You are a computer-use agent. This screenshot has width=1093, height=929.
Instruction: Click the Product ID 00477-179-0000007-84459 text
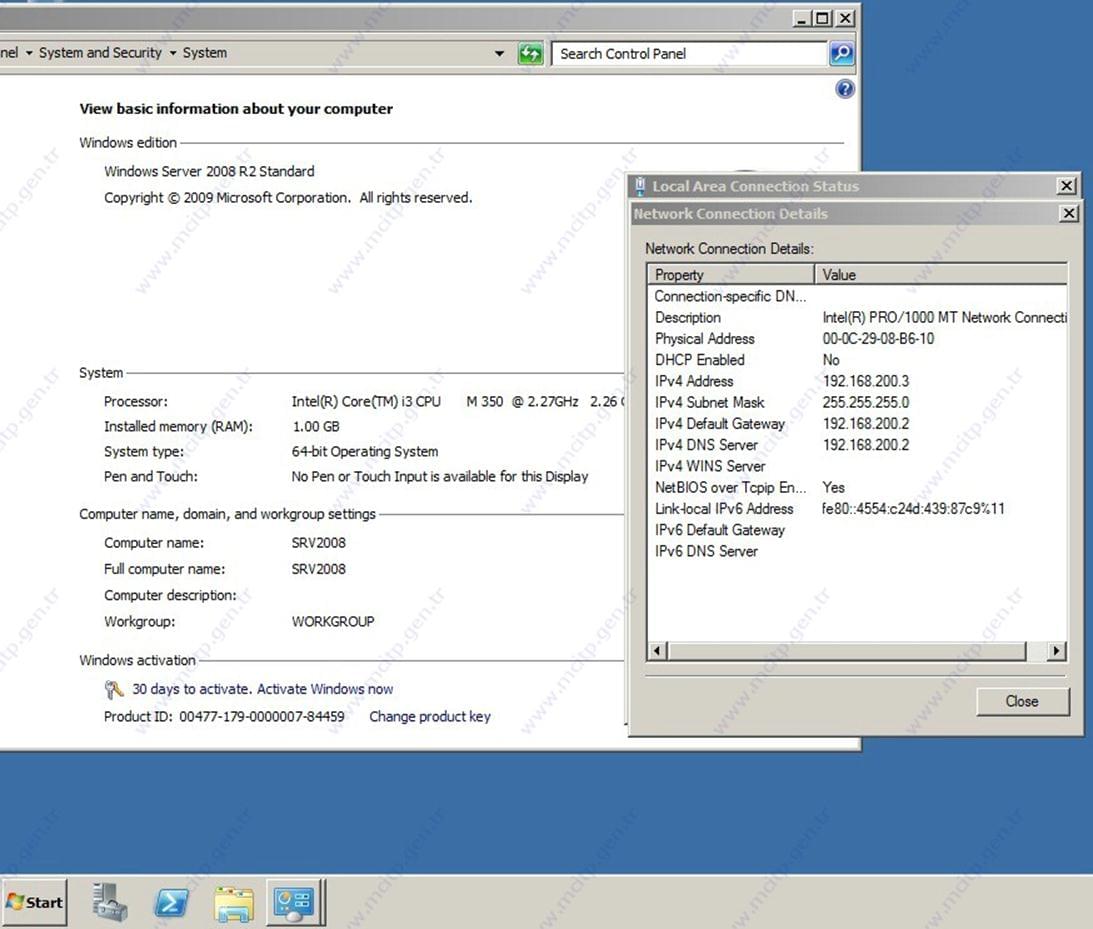pyautogui.click(x=224, y=716)
